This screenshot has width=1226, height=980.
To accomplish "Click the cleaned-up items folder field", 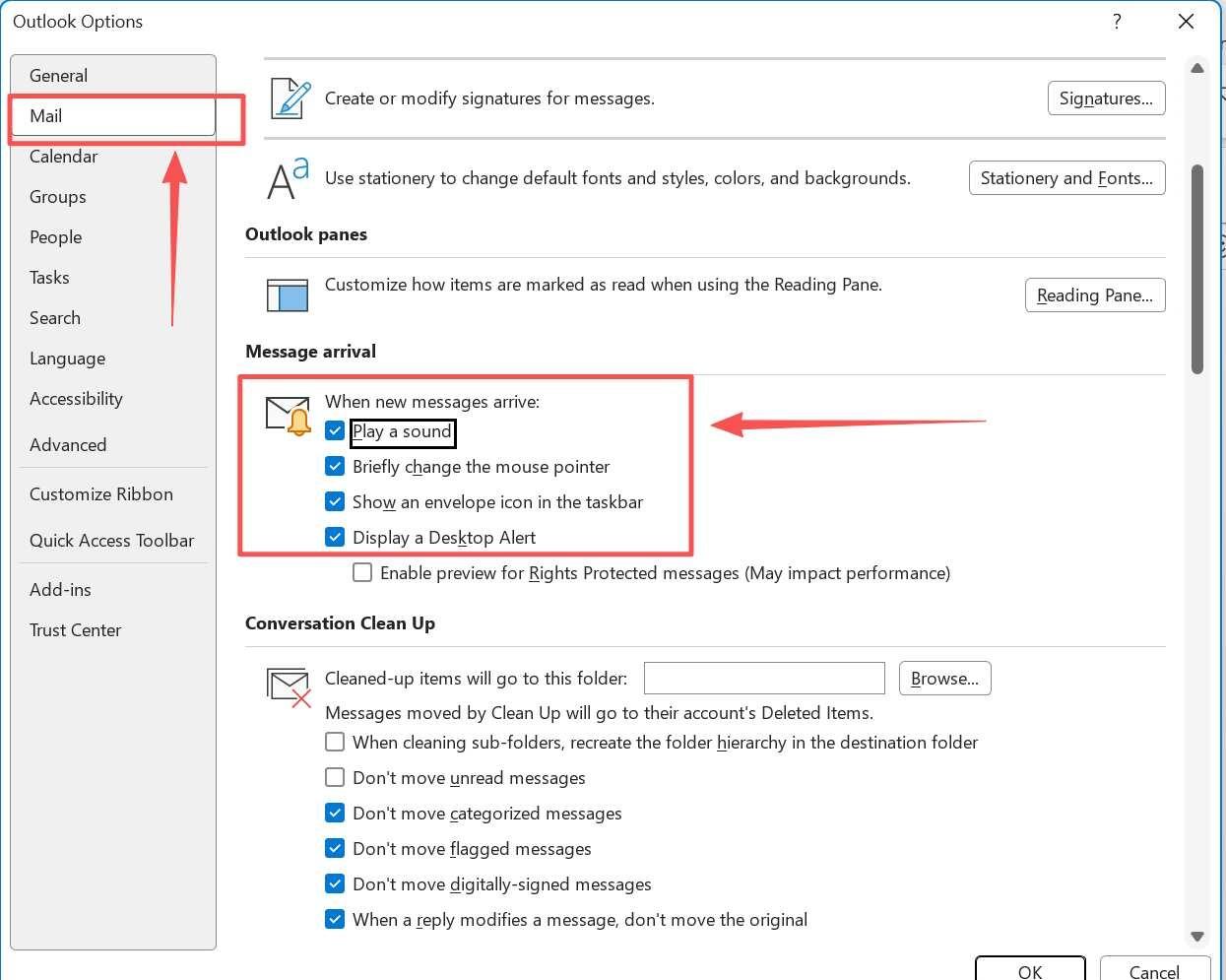I will point(764,679).
